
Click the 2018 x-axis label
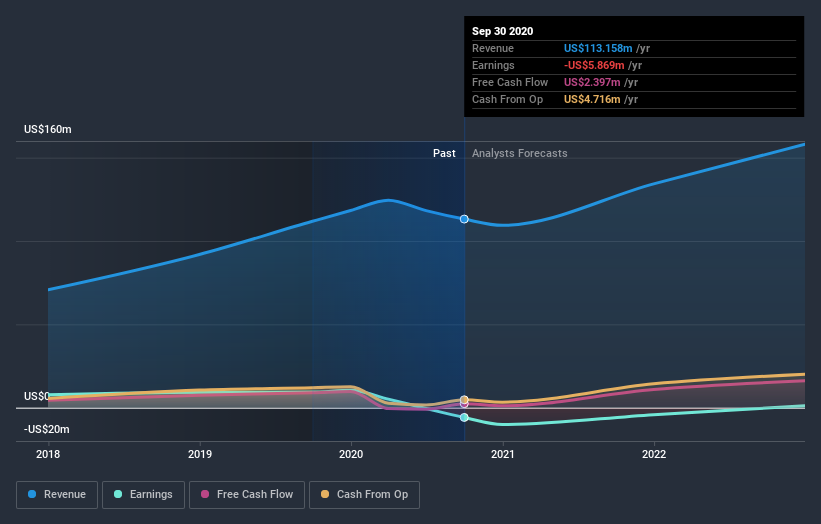pos(48,454)
